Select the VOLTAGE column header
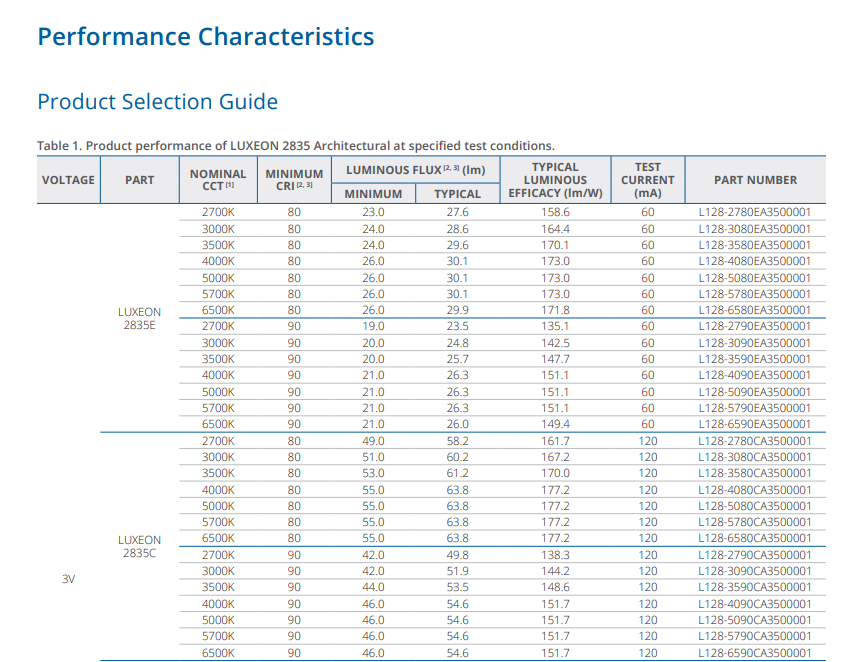Viewport: 846px width, 662px height. [68, 180]
